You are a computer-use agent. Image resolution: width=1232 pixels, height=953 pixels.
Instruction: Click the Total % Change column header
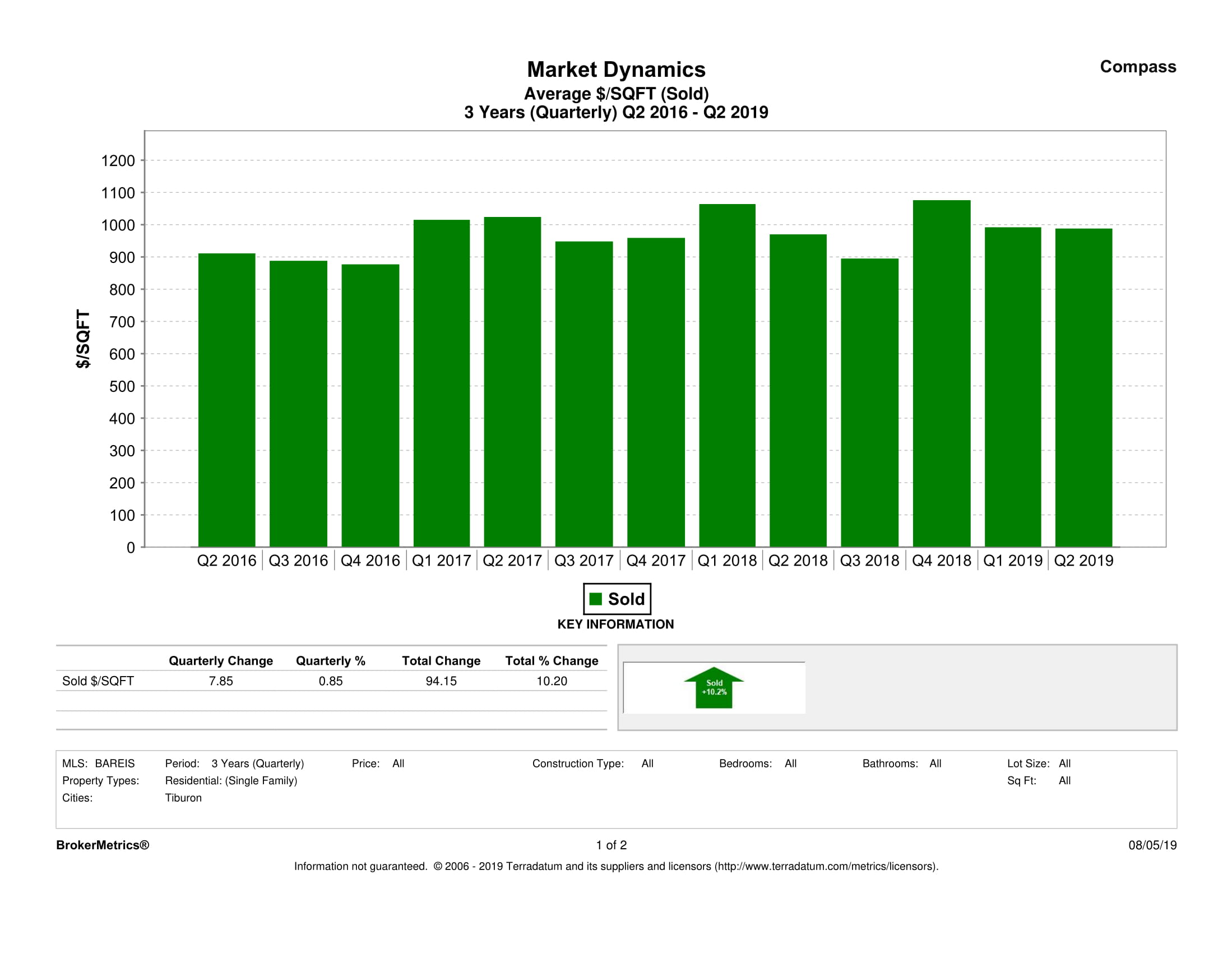551,661
